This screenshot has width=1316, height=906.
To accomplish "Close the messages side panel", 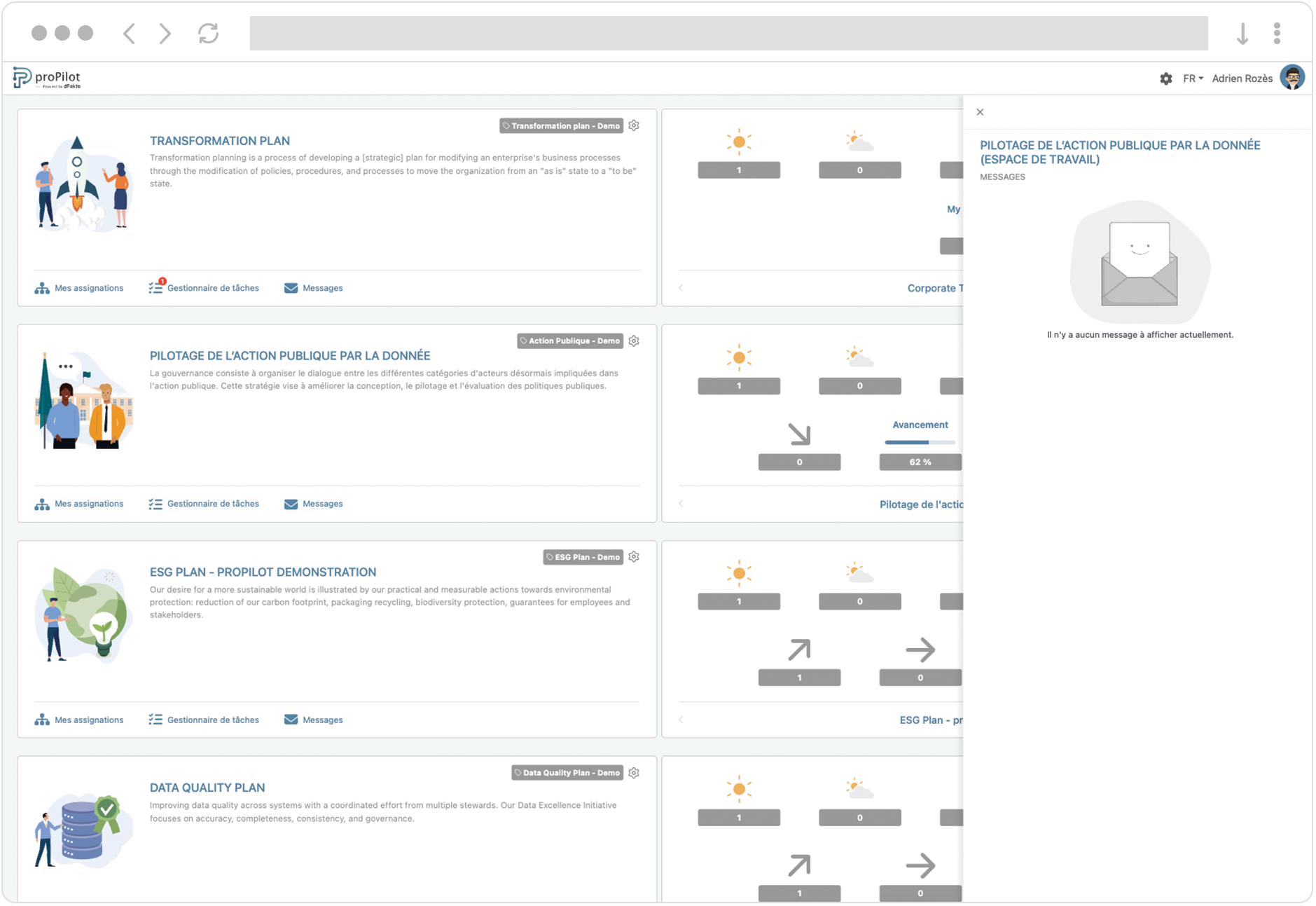I will coord(980,112).
